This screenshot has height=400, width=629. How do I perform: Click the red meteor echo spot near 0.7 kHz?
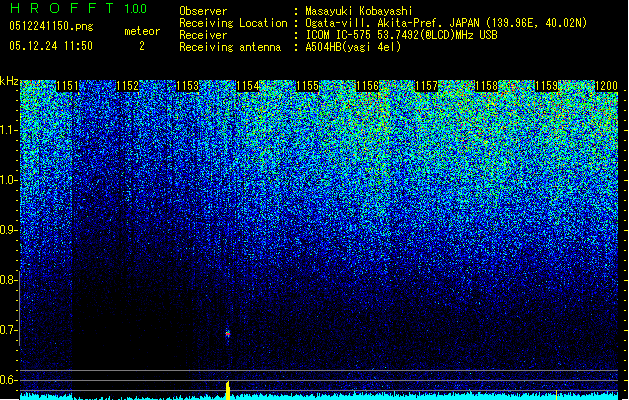click(228, 333)
